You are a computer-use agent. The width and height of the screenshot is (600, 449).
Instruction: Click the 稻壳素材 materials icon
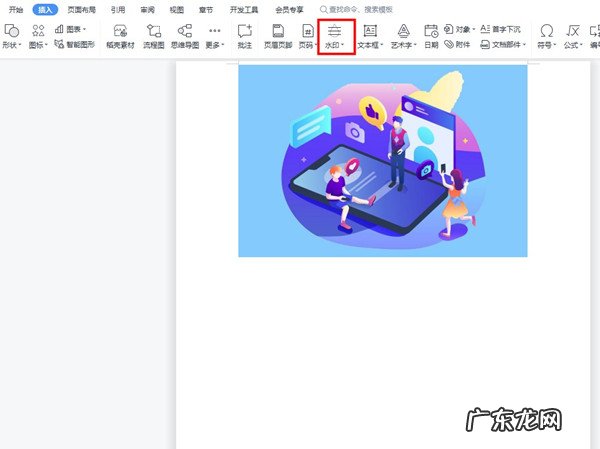(x=120, y=37)
